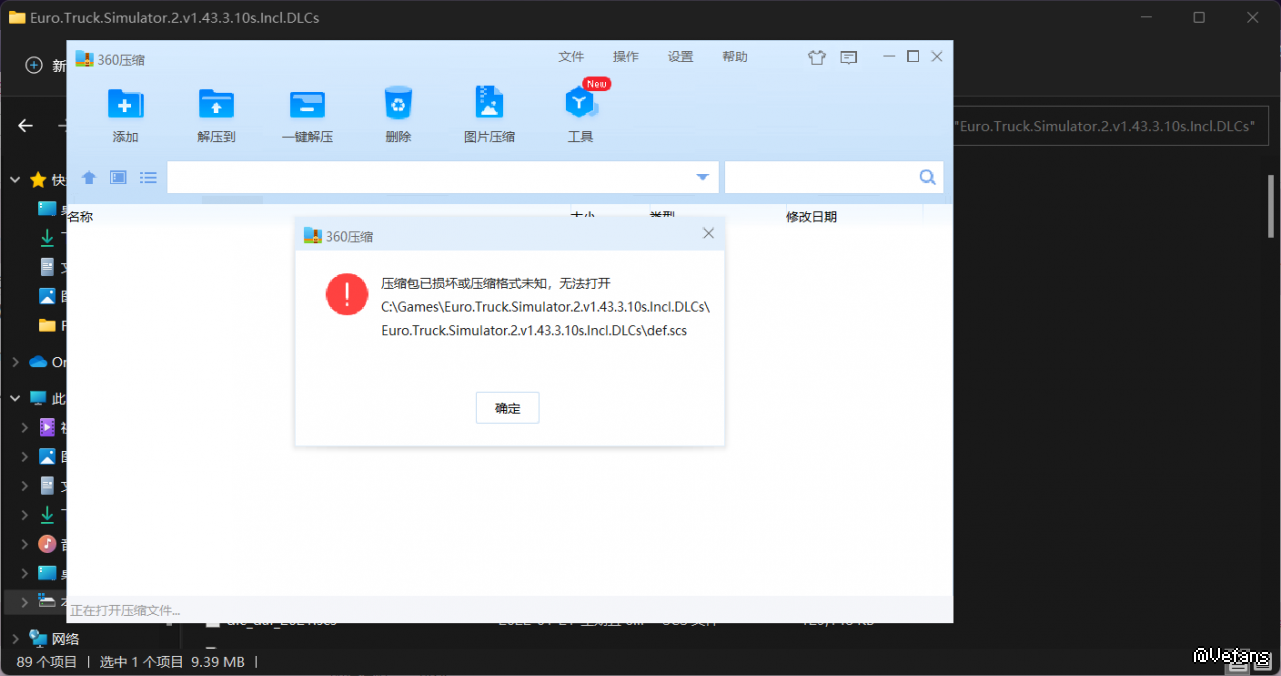
Task: Click the Explorer window title folder icon
Action: tap(16, 17)
